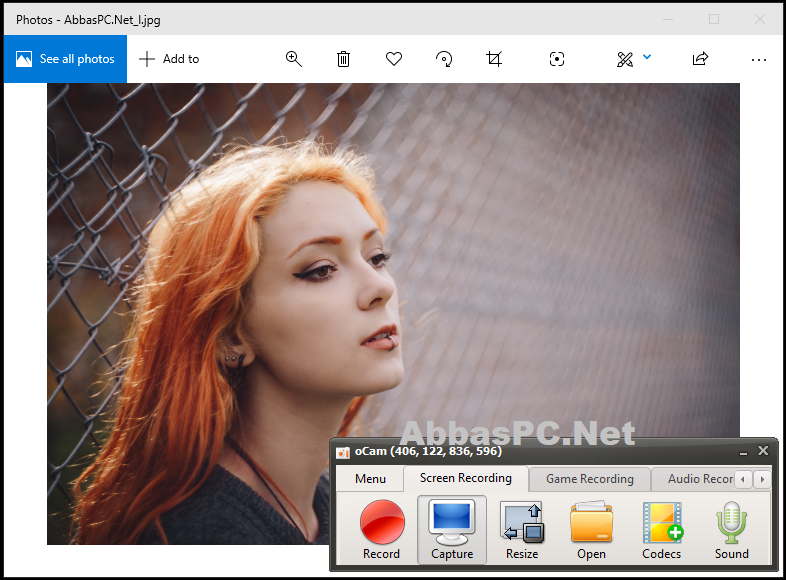
Task: Open the oCam Menu tab
Action: click(x=370, y=479)
